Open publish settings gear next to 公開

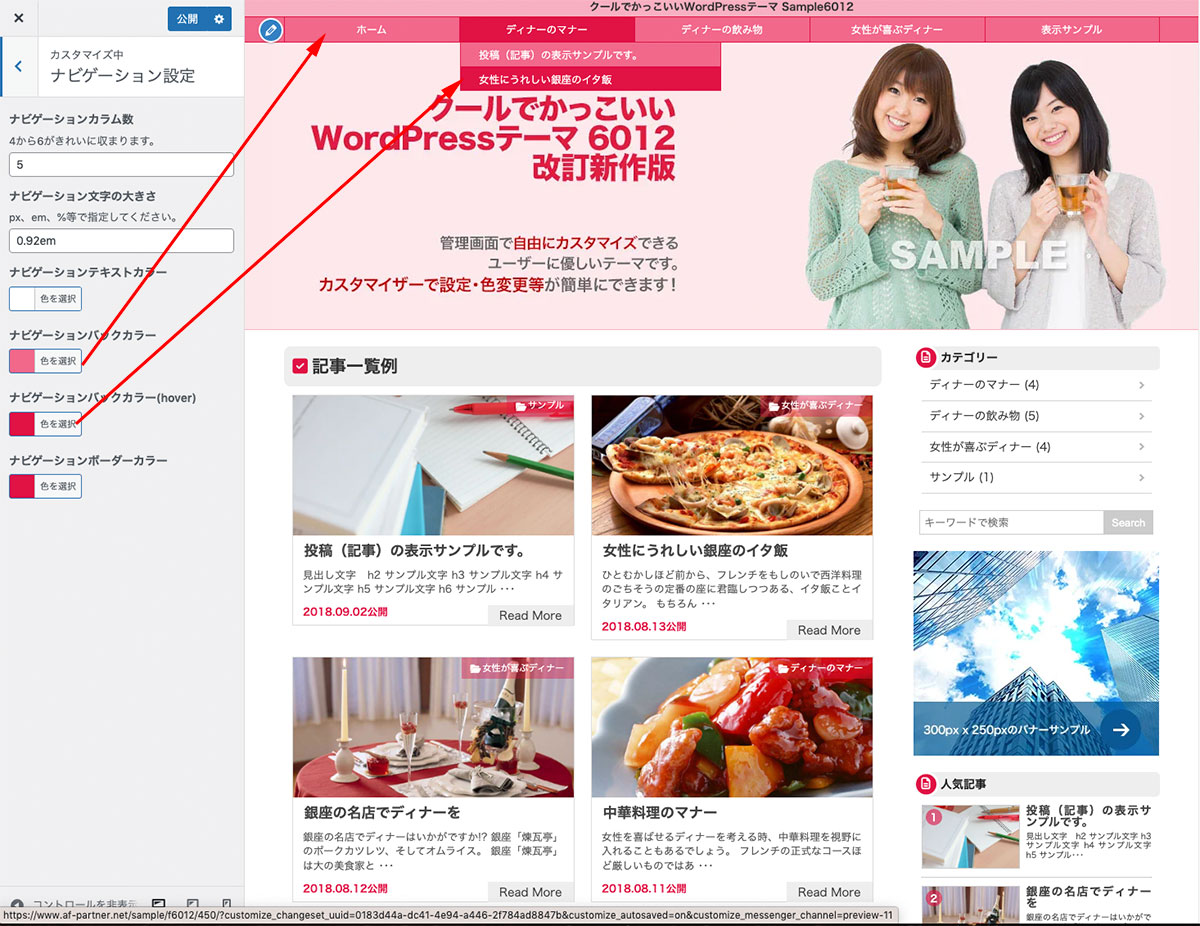219,19
